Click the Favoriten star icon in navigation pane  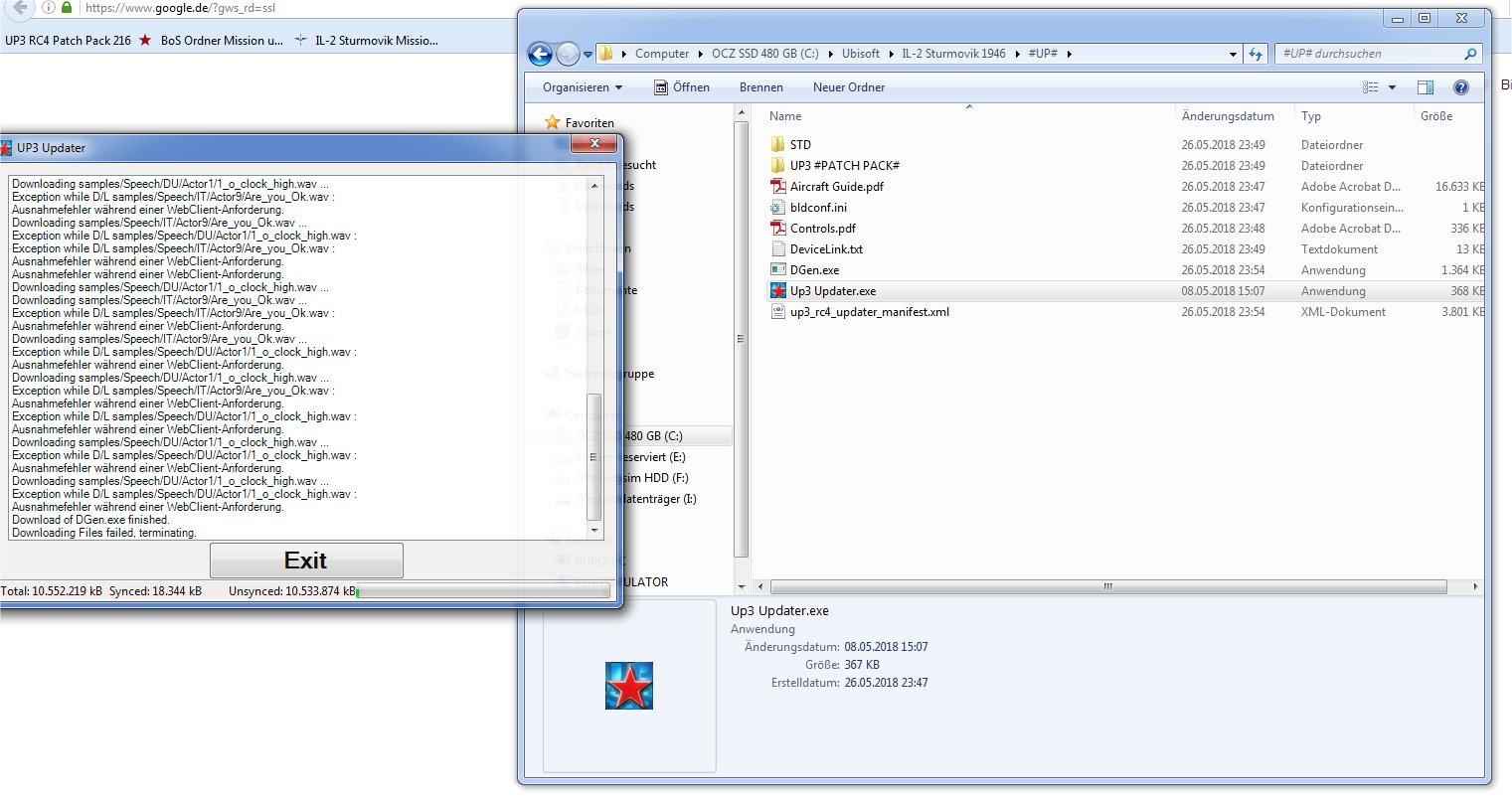[x=553, y=123]
